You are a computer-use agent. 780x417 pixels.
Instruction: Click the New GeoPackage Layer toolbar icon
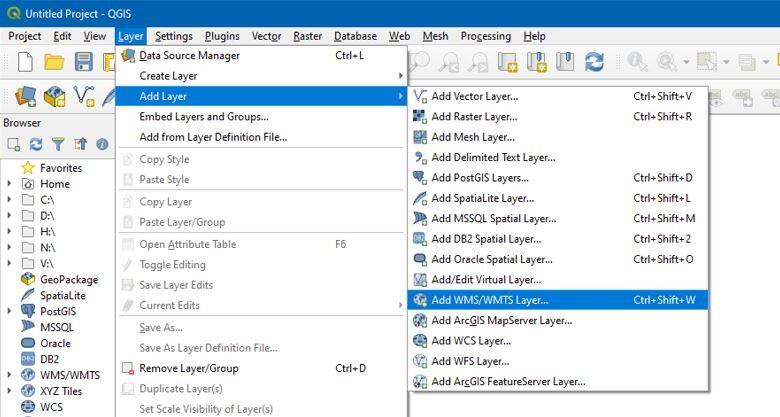point(55,96)
